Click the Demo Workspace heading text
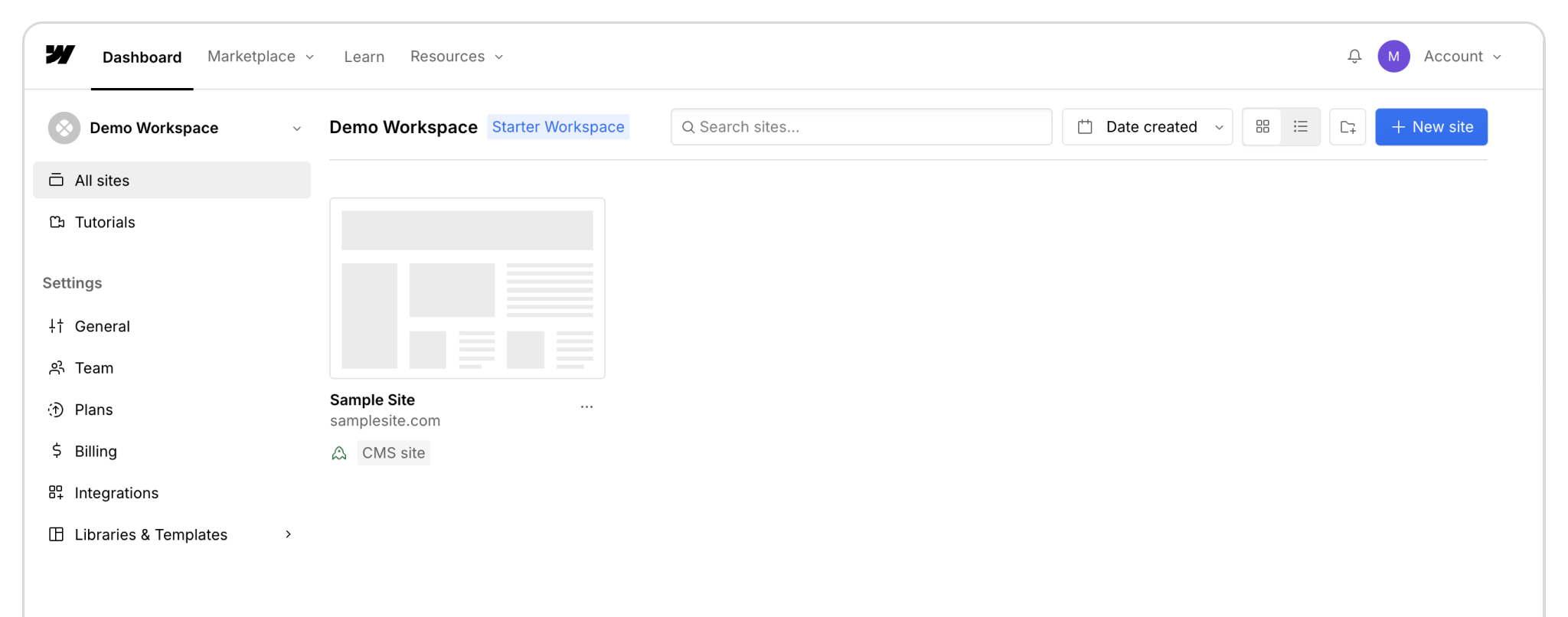The height and width of the screenshot is (617, 1568). click(x=403, y=127)
